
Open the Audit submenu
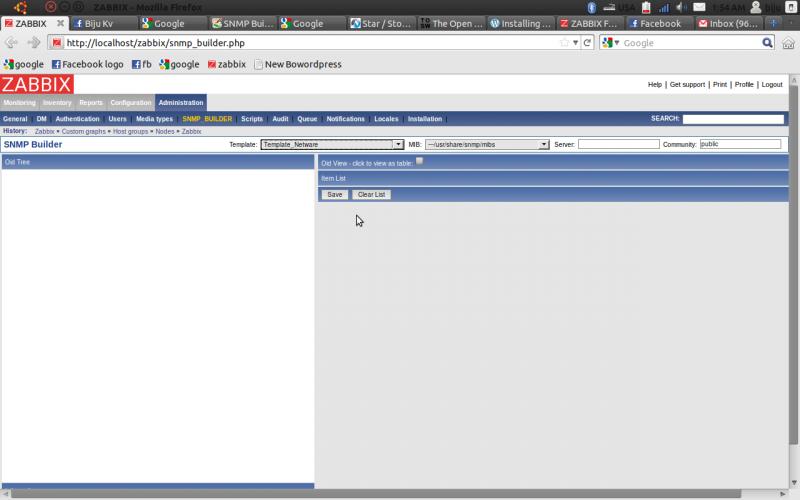[280, 119]
